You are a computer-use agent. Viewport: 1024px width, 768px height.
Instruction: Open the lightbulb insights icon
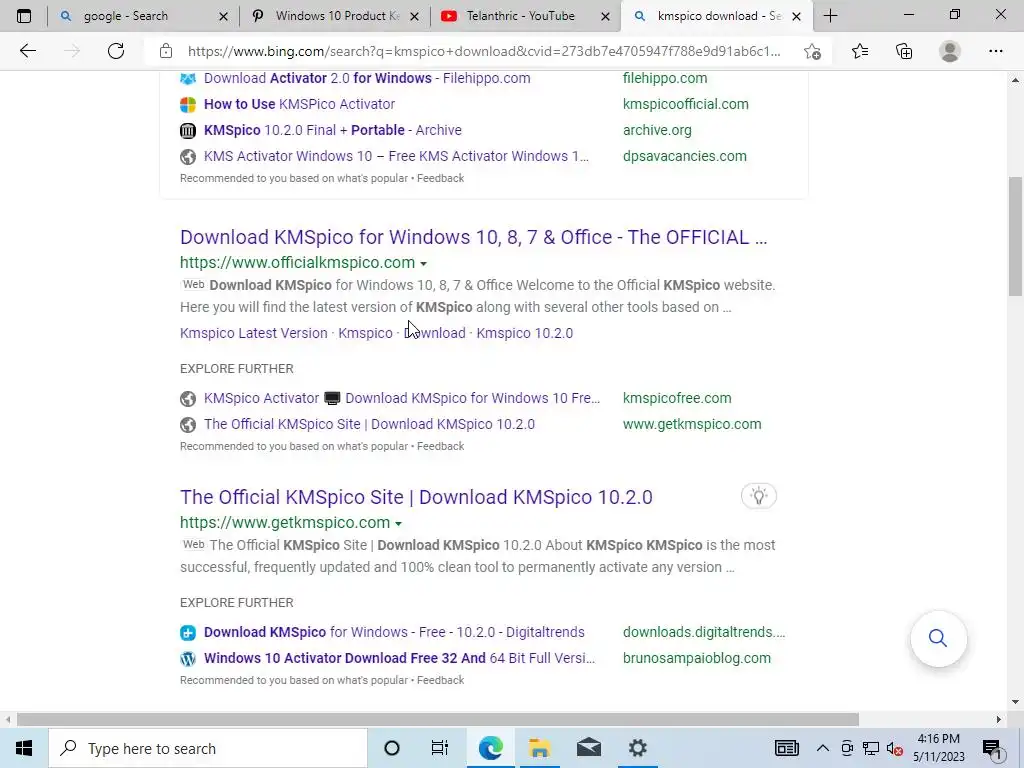pyautogui.click(x=759, y=496)
